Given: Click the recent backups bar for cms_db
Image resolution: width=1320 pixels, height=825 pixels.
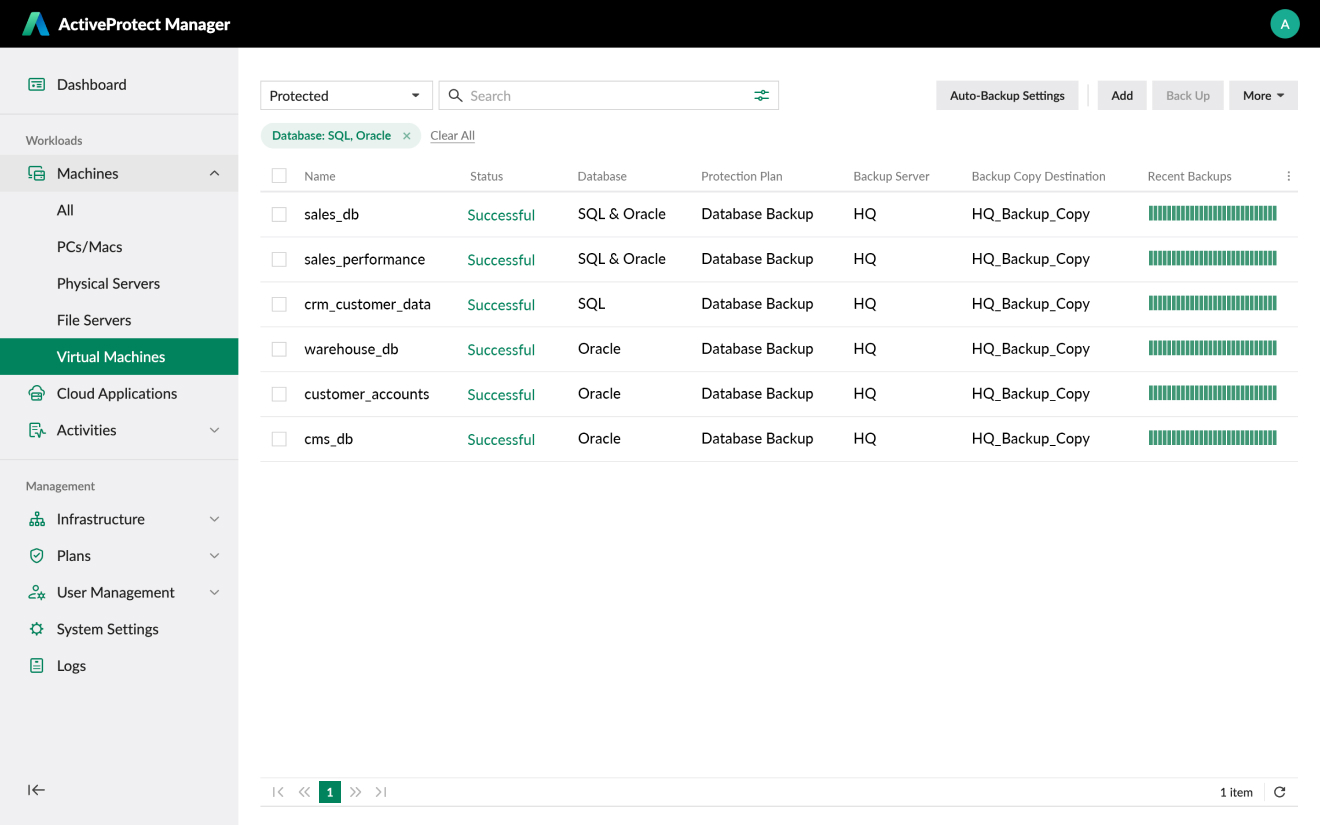Looking at the screenshot, I should [x=1212, y=438].
